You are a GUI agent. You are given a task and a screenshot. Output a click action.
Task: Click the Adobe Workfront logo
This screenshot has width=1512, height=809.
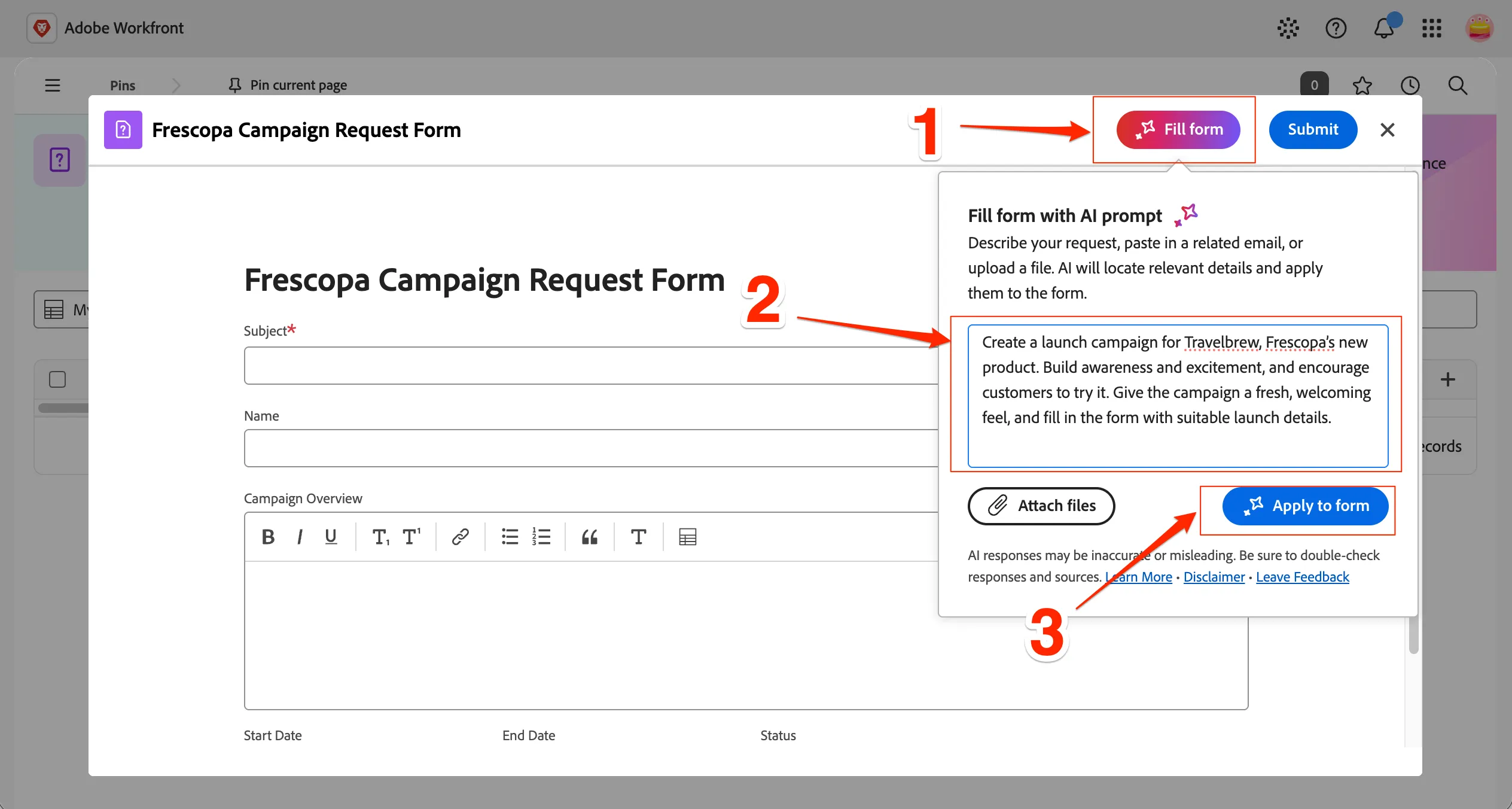(x=42, y=28)
